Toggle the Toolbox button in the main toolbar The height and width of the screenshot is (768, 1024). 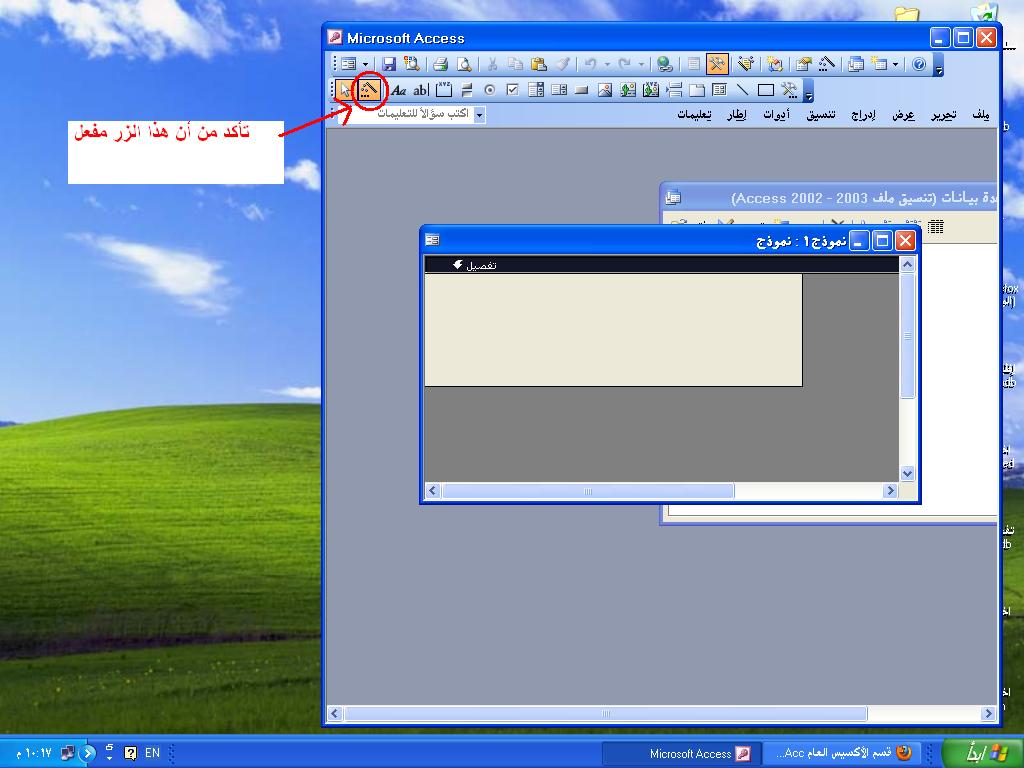tap(717, 64)
